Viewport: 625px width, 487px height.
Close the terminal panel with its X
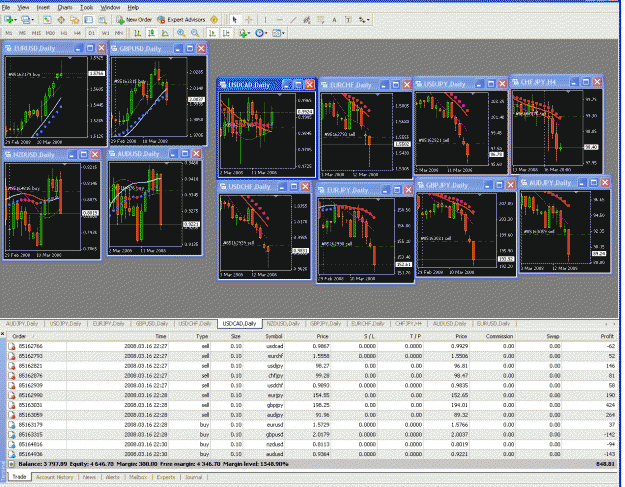tap(3, 334)
